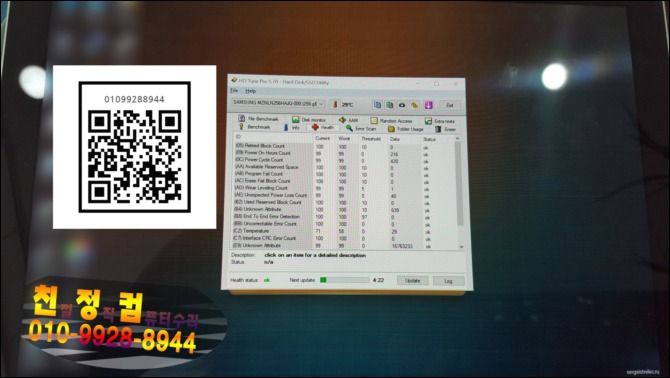The height and width of the screenshot is (378, 670).
Task: Maximize the HD Tune Pro window
Action: coord(436,84)
